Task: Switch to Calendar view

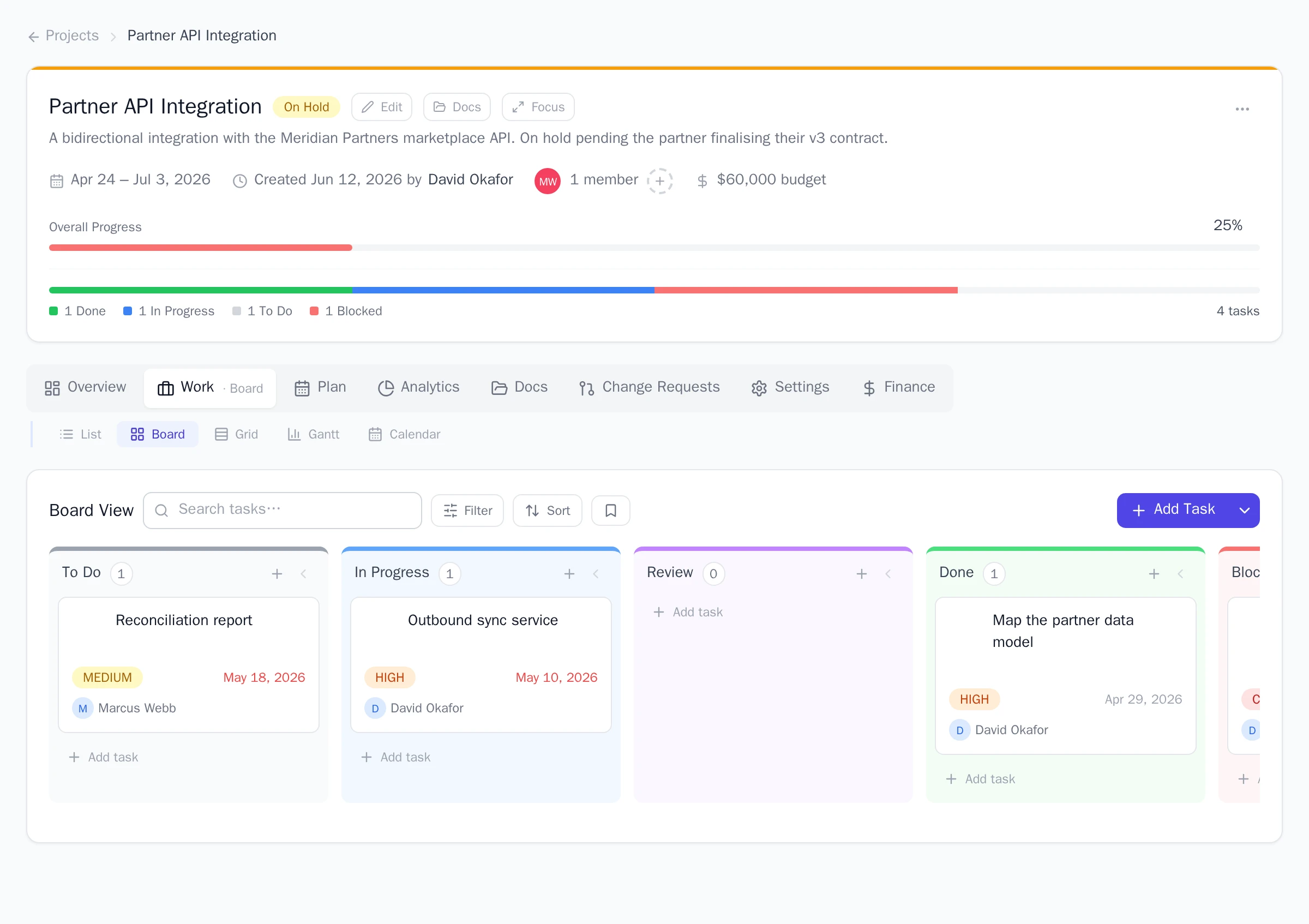Action: (x=405, y=434)
